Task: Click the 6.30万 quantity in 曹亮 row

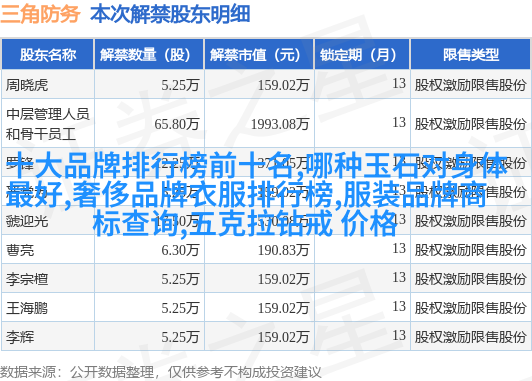Action: [180, 250]
